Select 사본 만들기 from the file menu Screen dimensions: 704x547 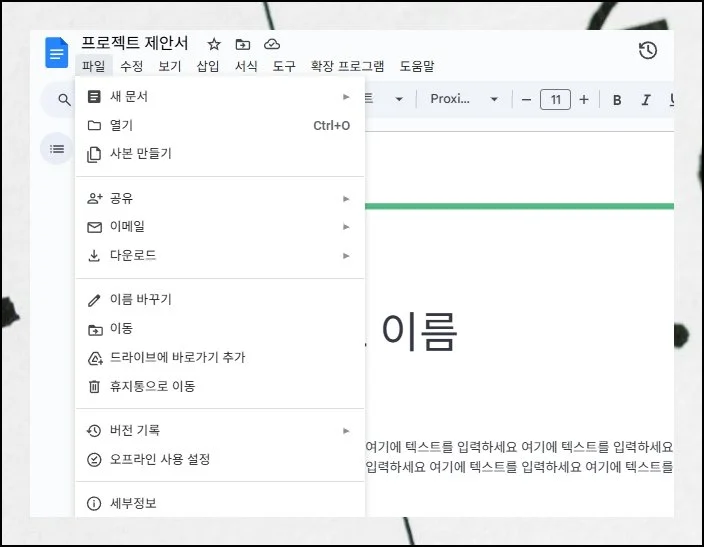[141, 154]
